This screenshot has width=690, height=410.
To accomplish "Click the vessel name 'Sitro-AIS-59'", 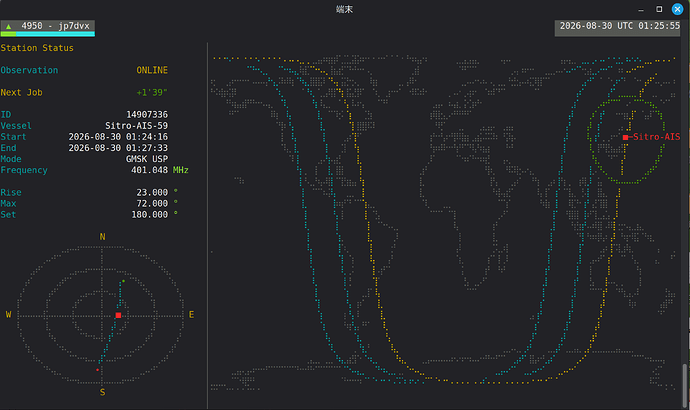I will (x=136, y=126).
